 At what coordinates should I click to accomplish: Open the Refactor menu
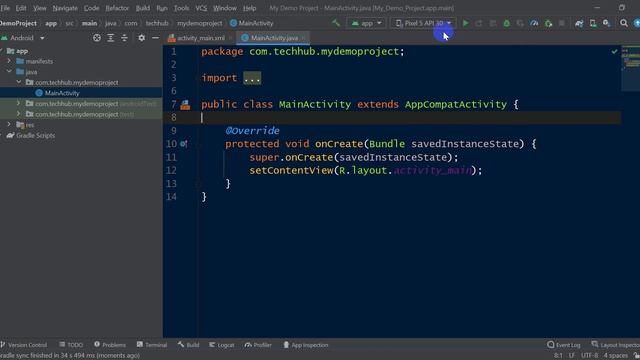[117, 8]
